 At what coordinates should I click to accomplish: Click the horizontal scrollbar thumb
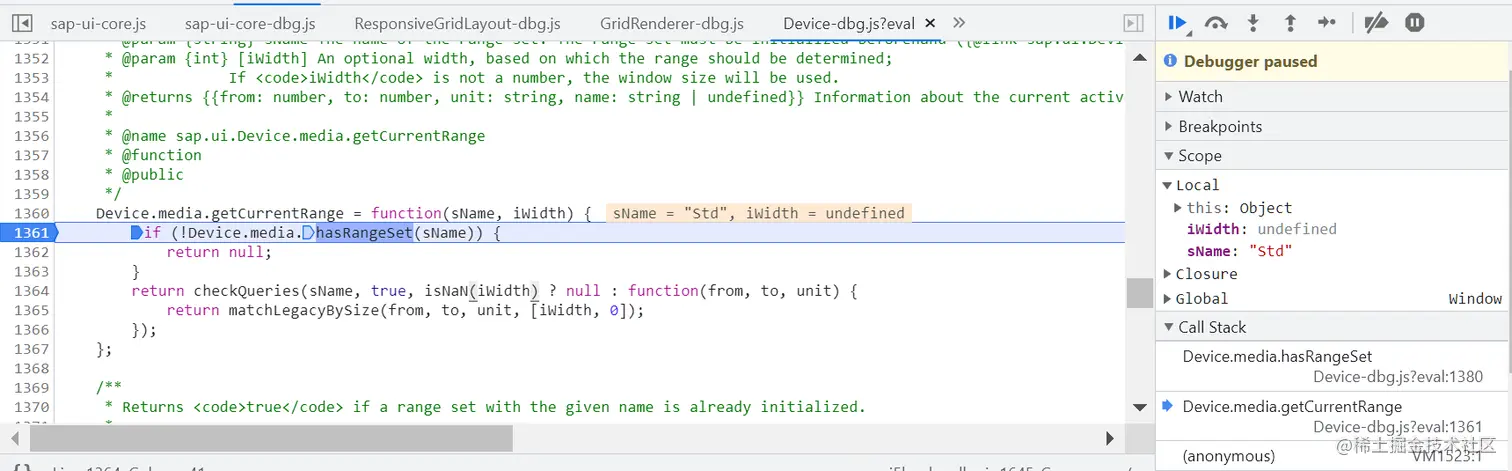click(271, 438)
